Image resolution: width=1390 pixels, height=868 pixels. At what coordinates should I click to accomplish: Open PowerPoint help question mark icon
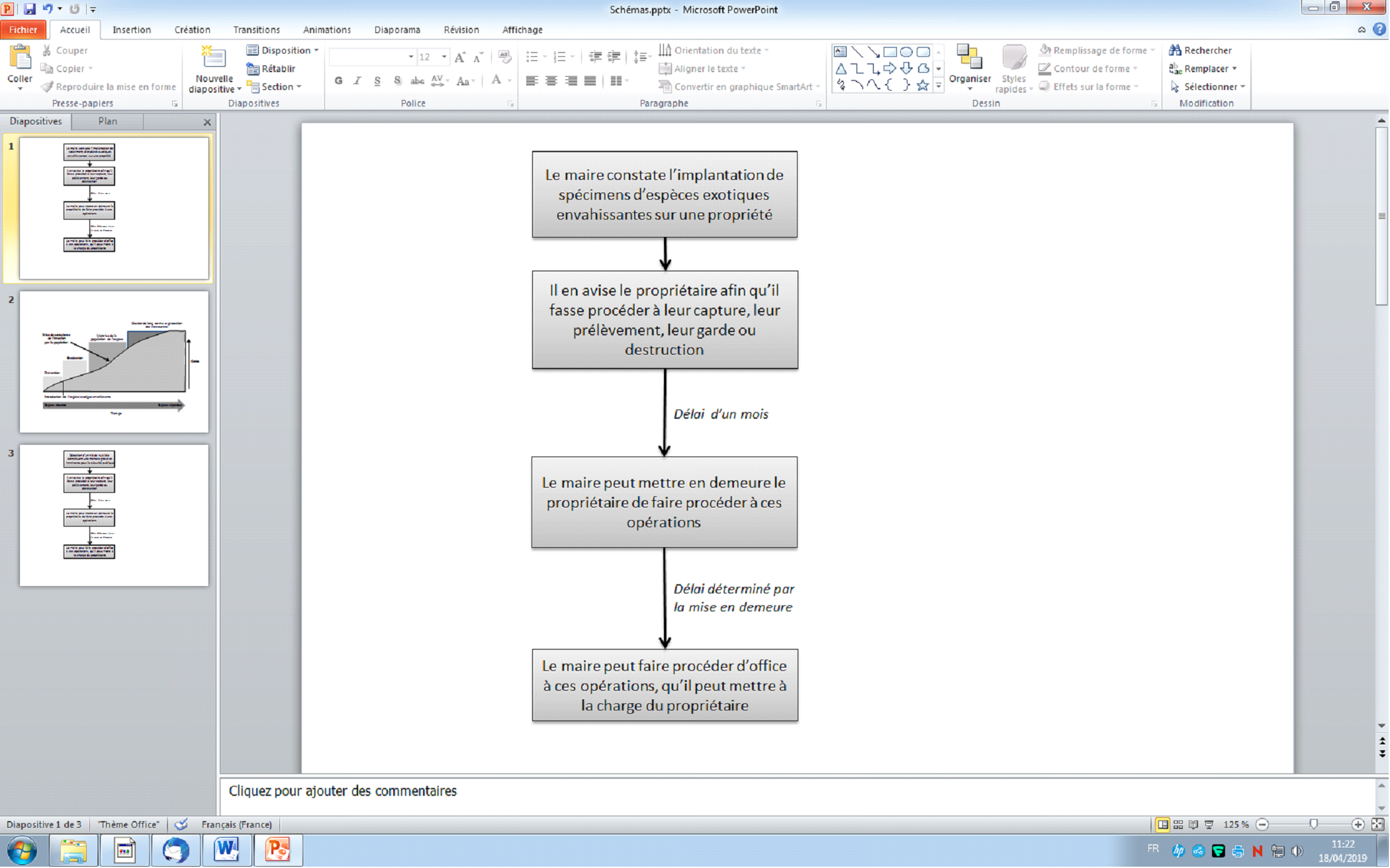(x=1379, y=30)
